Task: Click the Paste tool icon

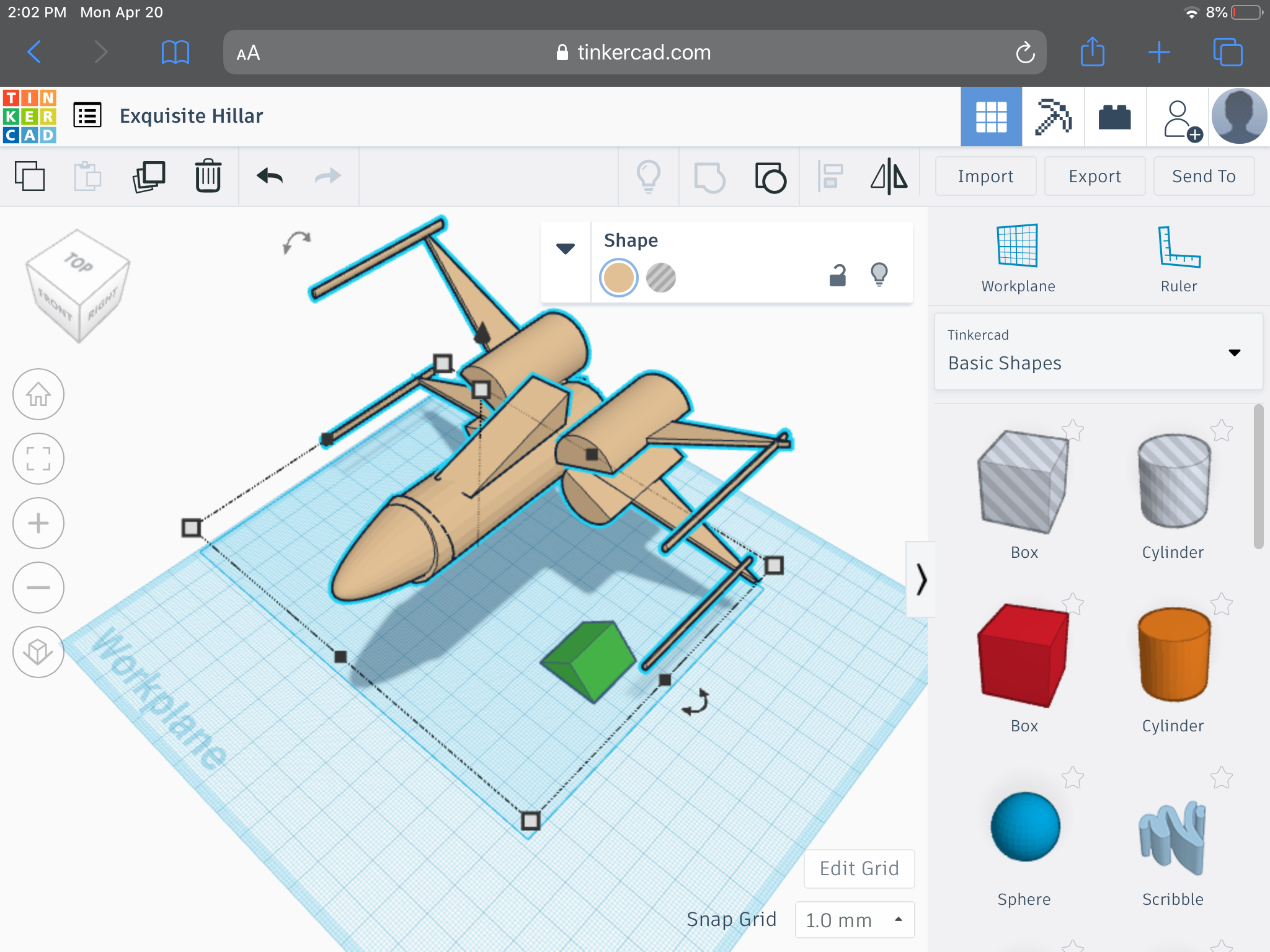Action: [87, 176]
